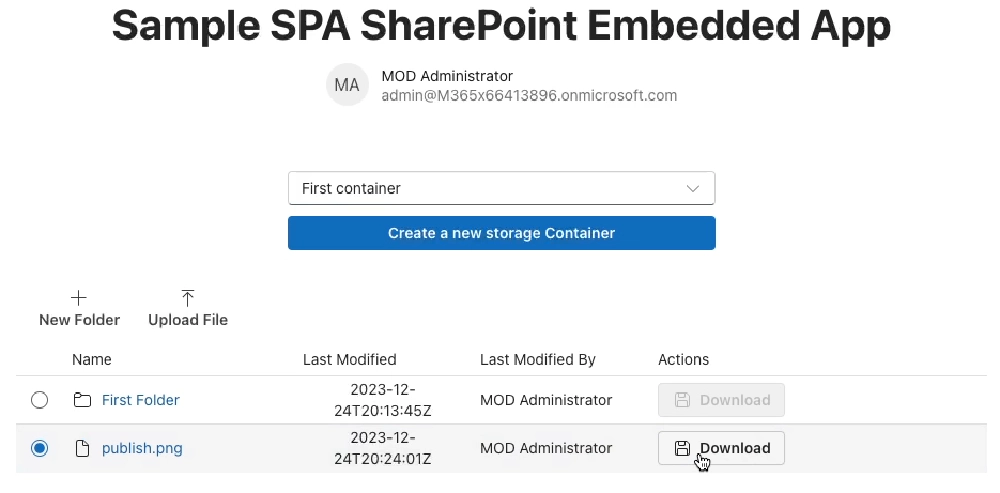The height and width of the screenshot is (493, 1000).
Task: Click the New Folder toolbar label
Action: coord(80,320)
